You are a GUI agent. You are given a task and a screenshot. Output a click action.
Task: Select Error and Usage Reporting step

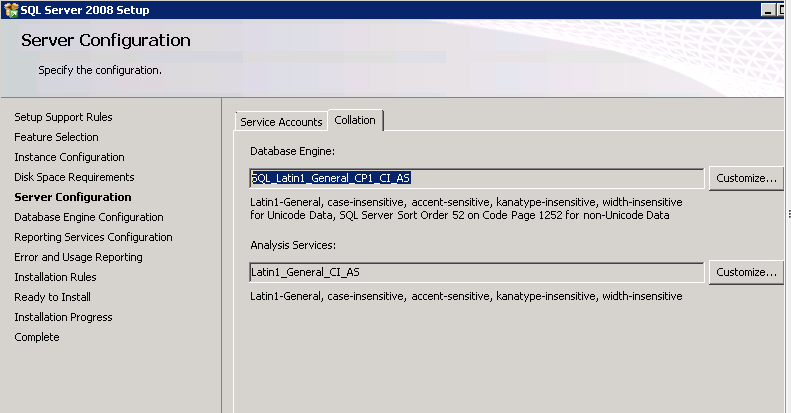pyautogui.click(x=78, y=257)
